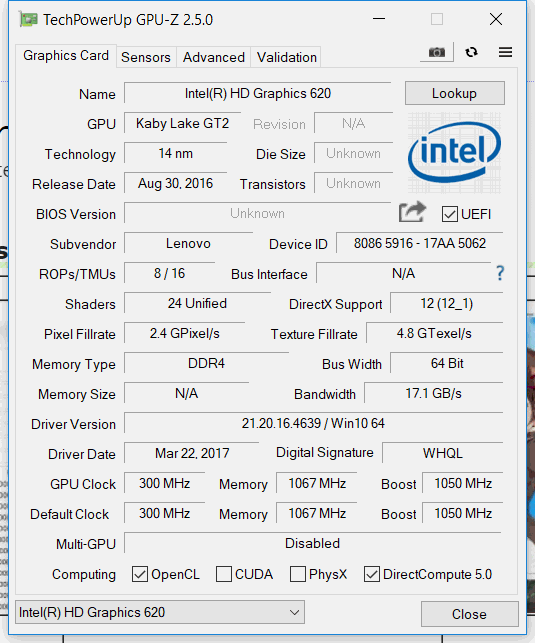The height and width of the screenshot is (643, 535).
Task: Click the Bus Interface question mark
Action: (x=500, y=273)
